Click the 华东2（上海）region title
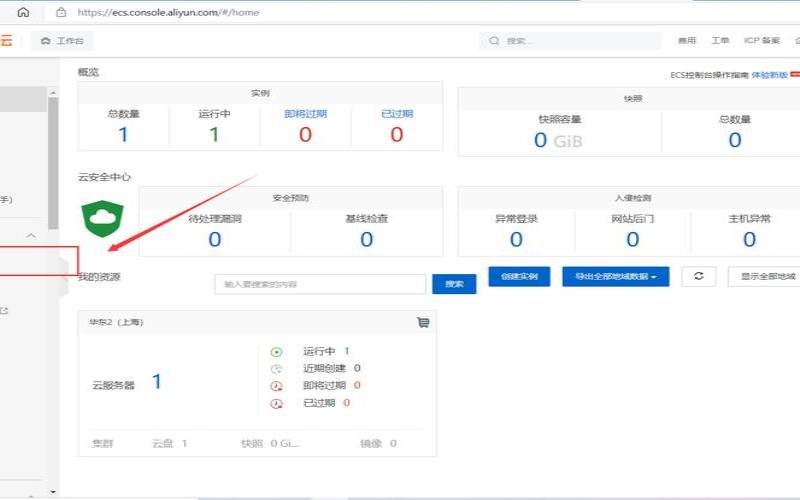 (116, 322)
